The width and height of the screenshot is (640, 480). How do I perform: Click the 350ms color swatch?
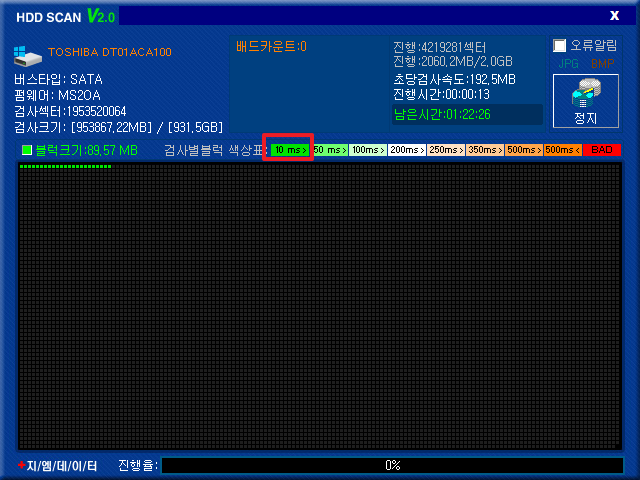click(x=485, y=150)
